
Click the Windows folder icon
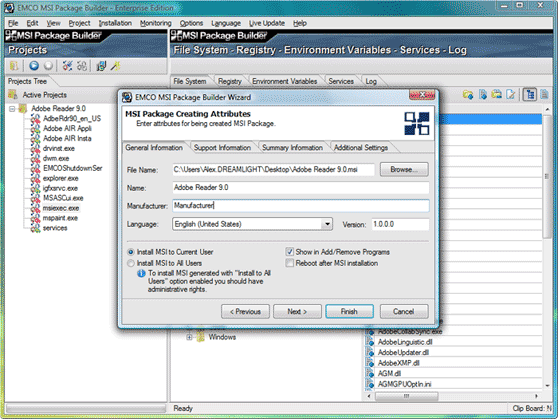(201, 337)
